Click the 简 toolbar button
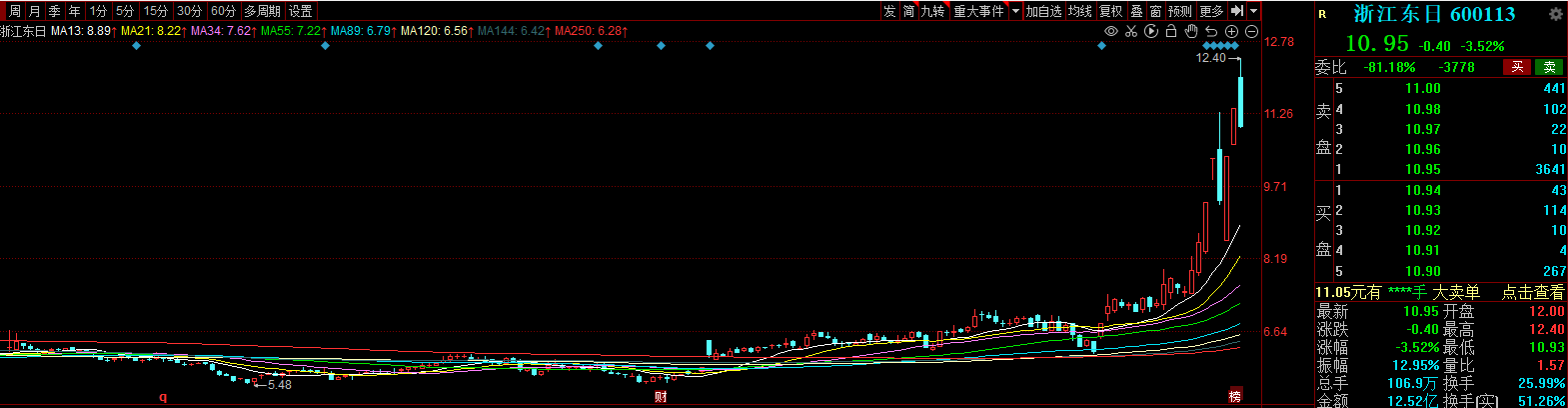Image resolution: width=1568 pixels, height=408 pixels. 908,10
